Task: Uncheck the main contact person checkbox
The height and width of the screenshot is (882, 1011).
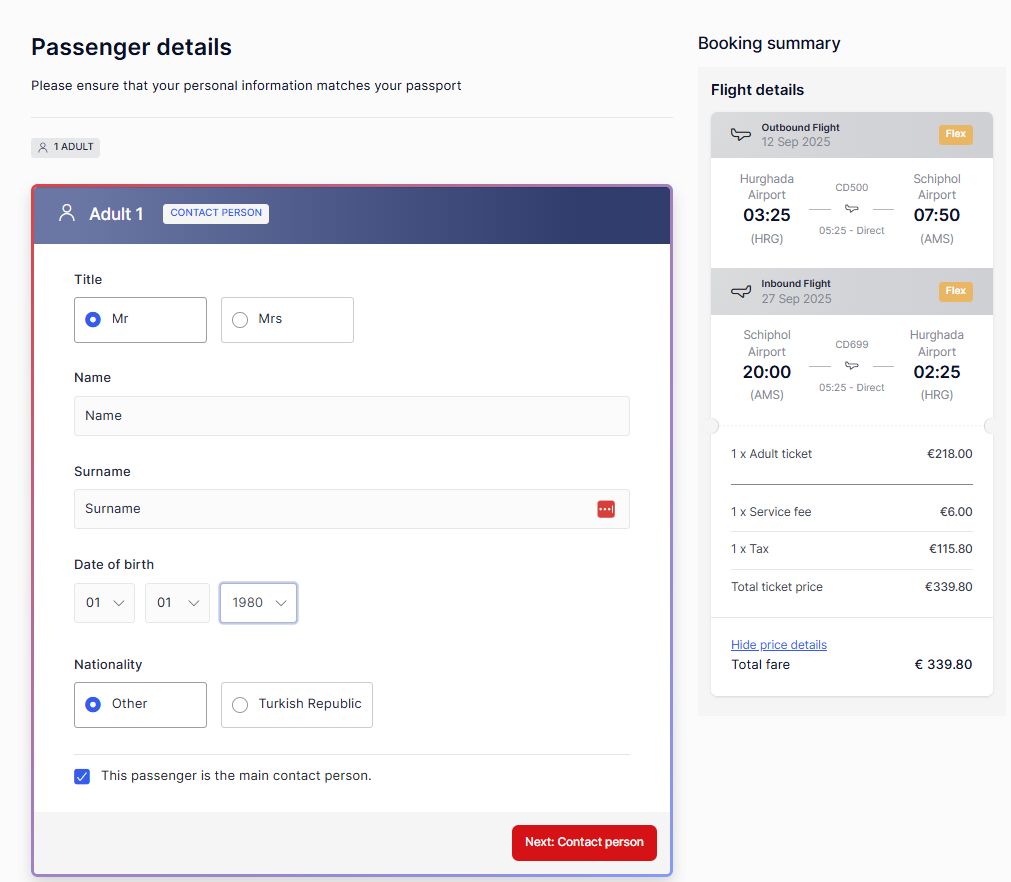Action: pos(82,776)
